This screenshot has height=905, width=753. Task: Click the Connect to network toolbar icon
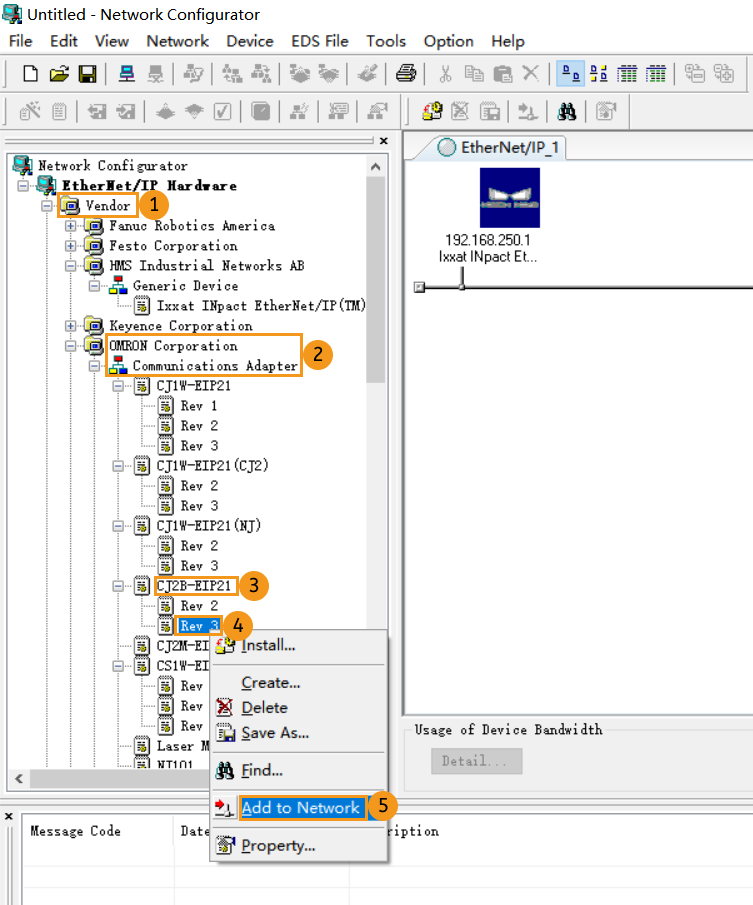[126, 74]
